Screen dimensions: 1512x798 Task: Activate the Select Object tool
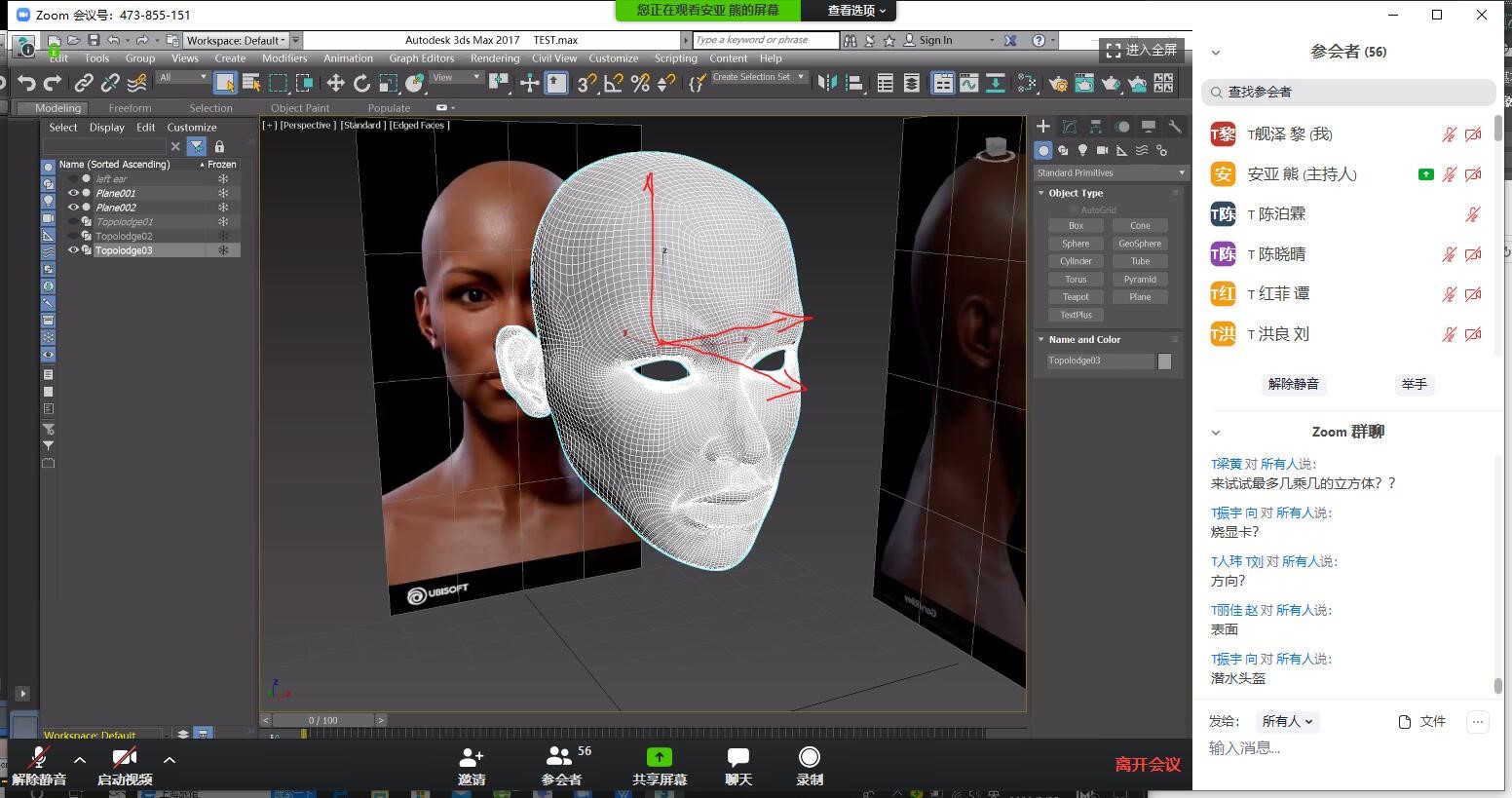[x=225, y=84]
